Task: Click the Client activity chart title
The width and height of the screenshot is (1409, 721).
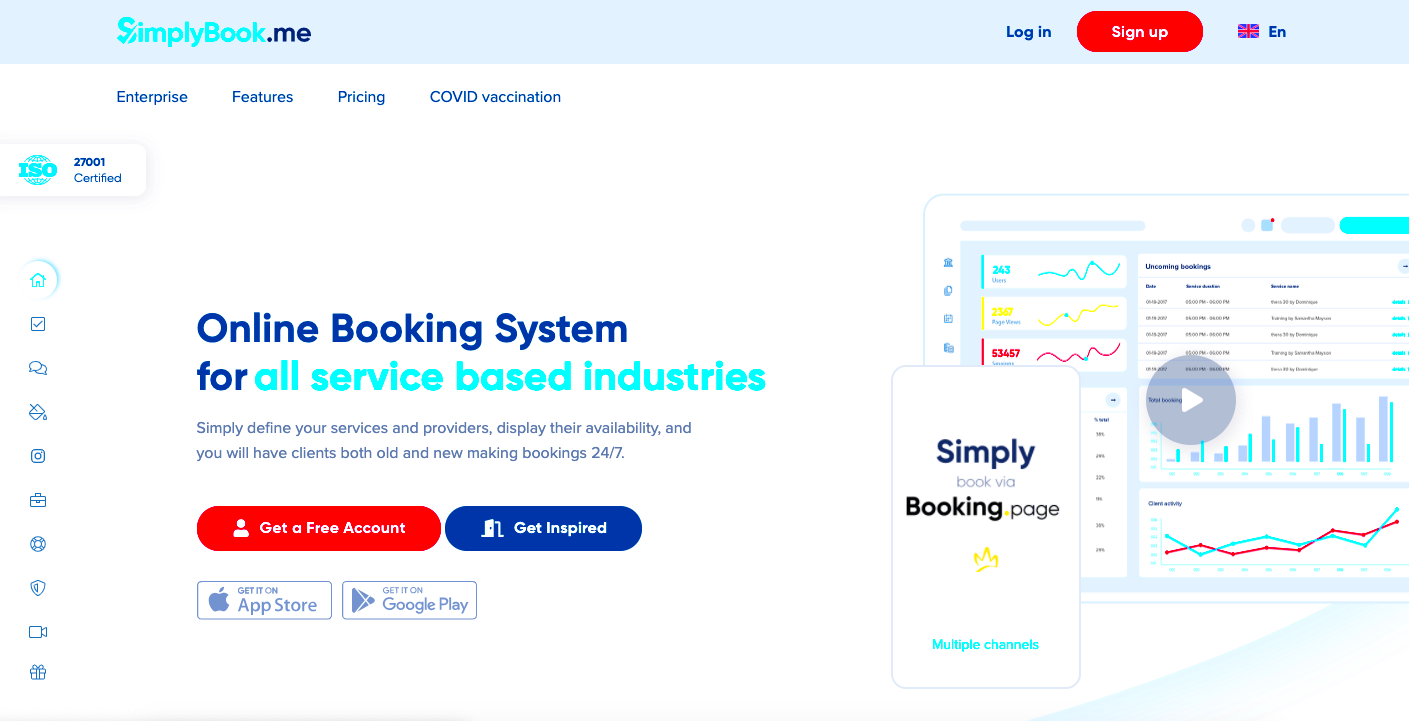Action: [1165, 503]
